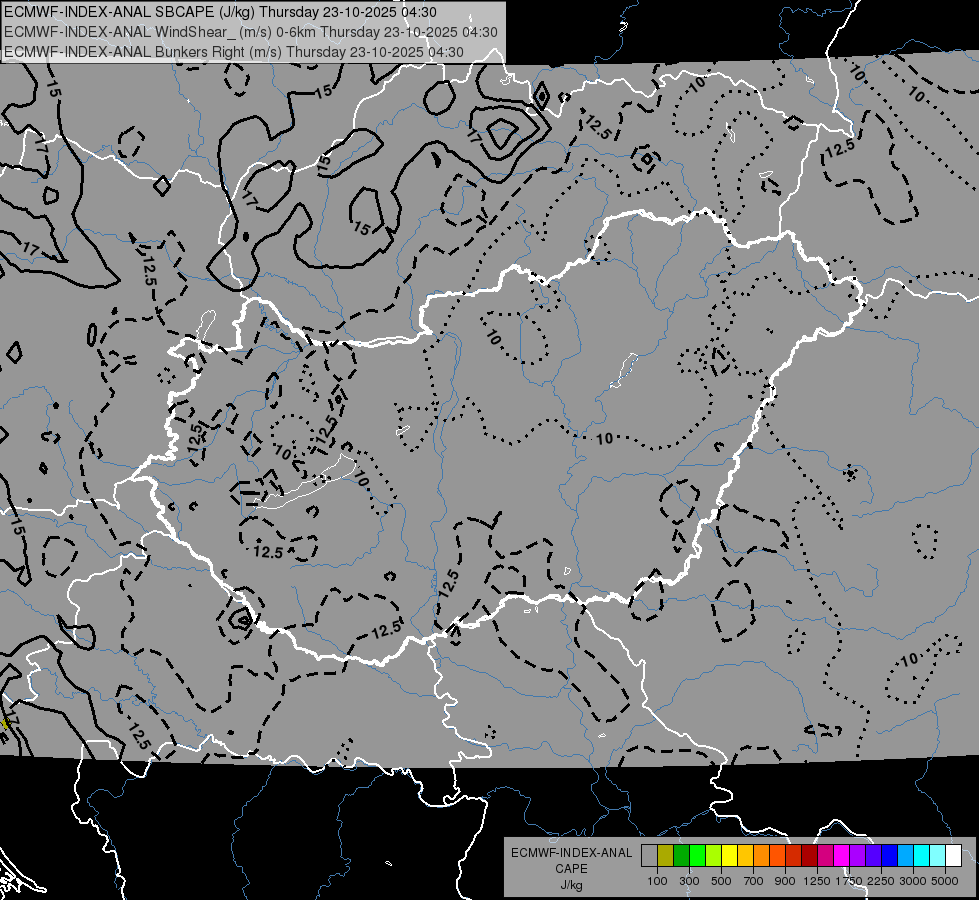
Task: Click the '2250' legend tick label
Action: [881, 881]
